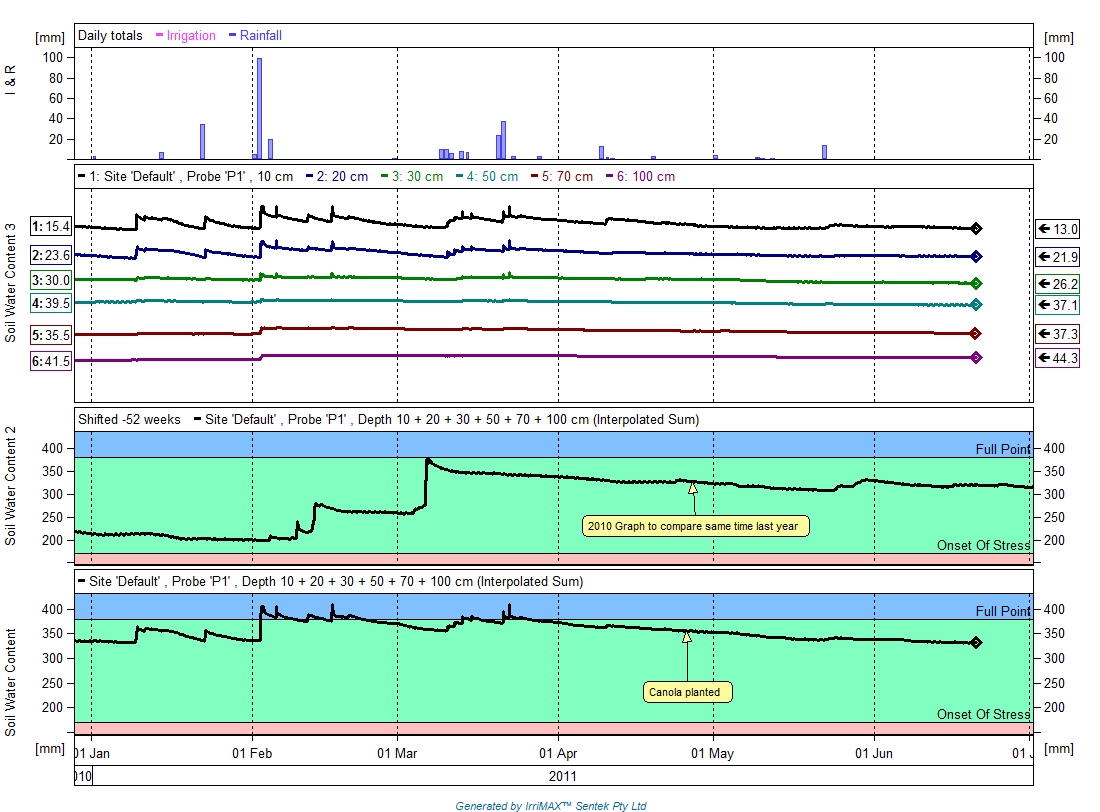Click the 10 cm sensor end diamond marker
The image size is (1100, 812).
(976, 228)
